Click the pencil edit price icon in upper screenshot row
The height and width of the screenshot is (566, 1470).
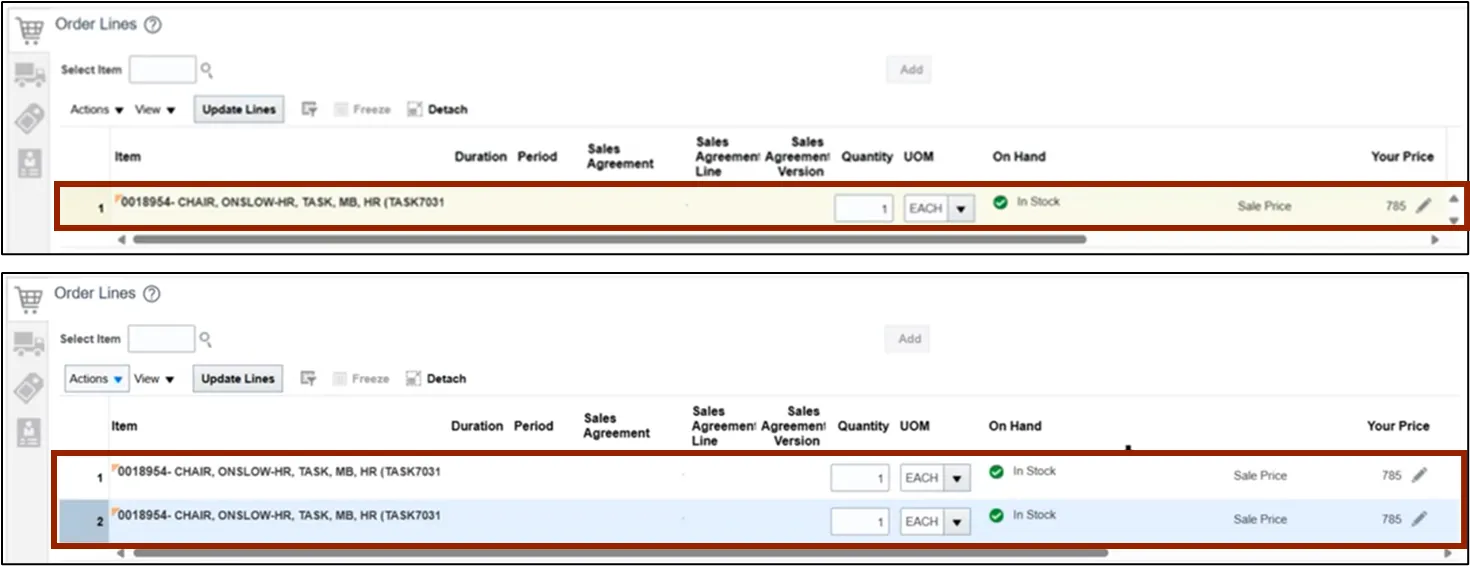click(1423, 206)
